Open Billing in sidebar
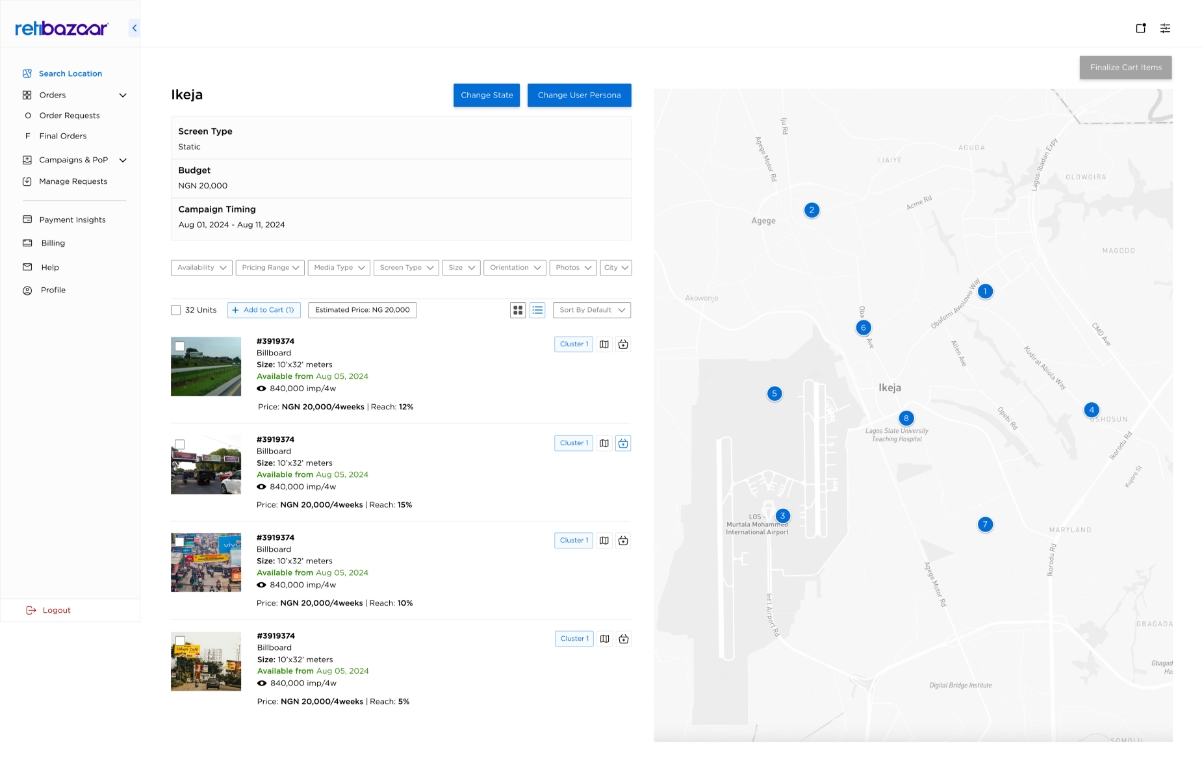 pyautogui.click(x=52, y=243)
